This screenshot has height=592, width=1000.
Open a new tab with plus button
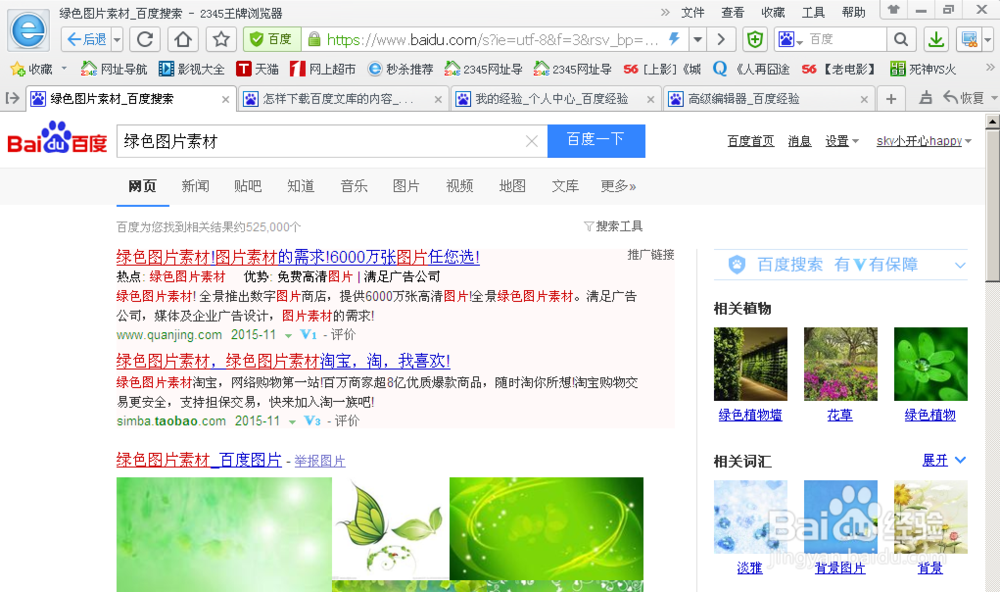pyautogui.click(x=891, y=99)
